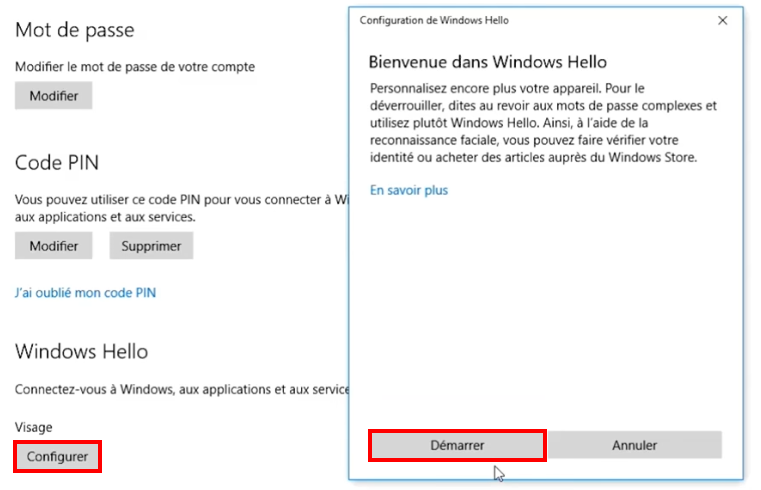Close the Windows Hello configuration dialog

click(722, 20)
